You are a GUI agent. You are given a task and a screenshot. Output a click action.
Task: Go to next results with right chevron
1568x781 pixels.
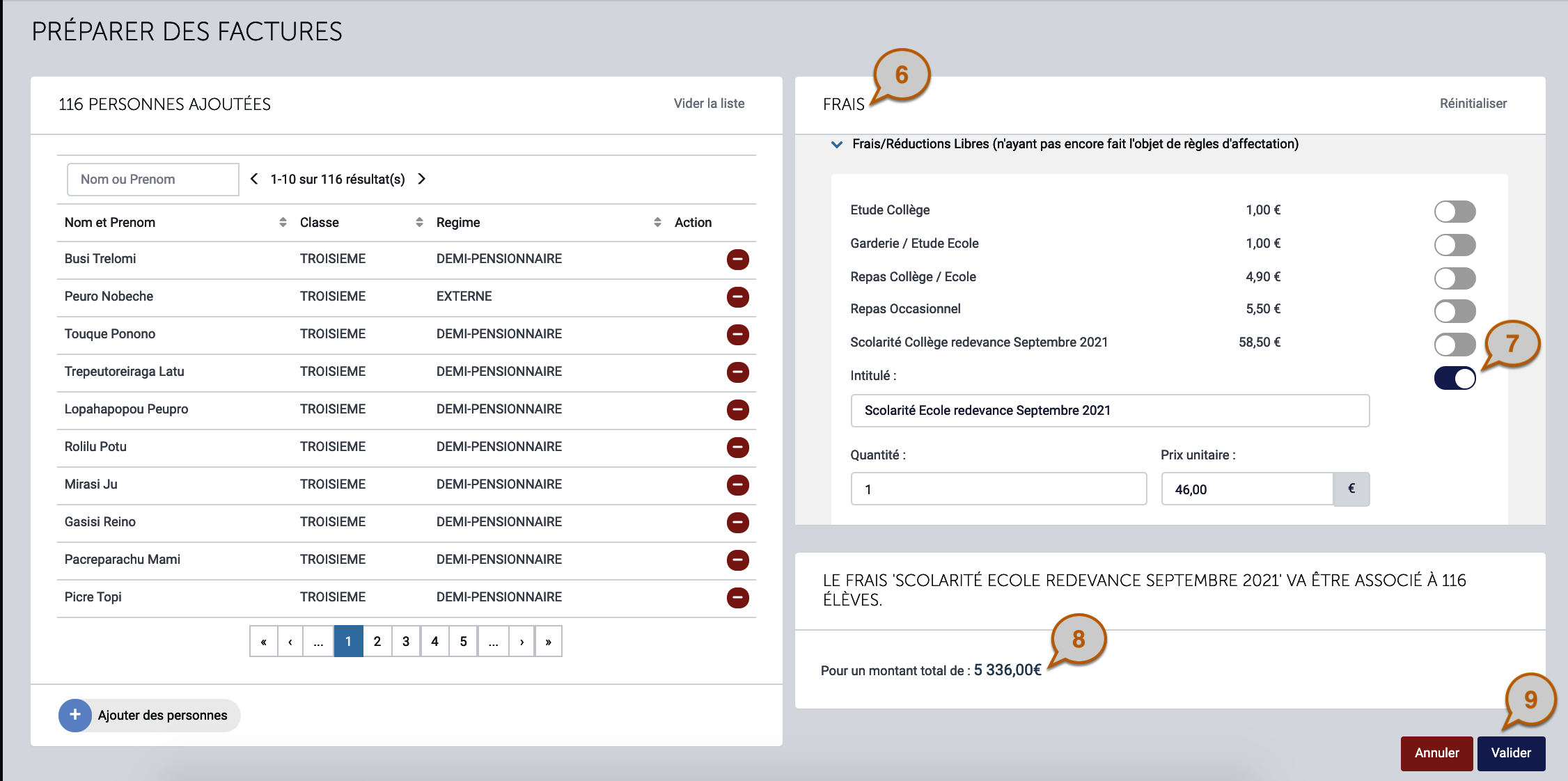[421, 179]
